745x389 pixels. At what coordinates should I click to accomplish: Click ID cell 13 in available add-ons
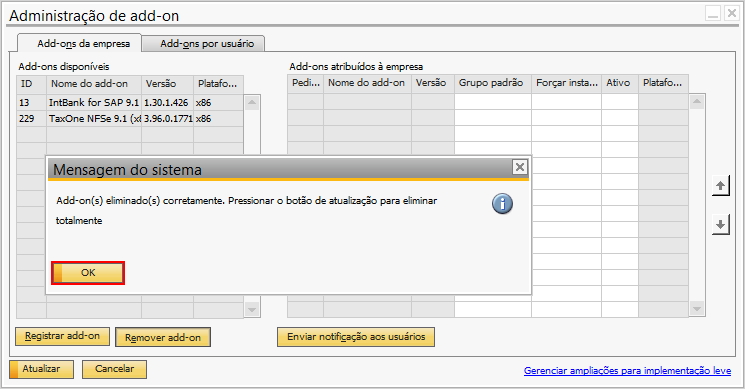31,103
